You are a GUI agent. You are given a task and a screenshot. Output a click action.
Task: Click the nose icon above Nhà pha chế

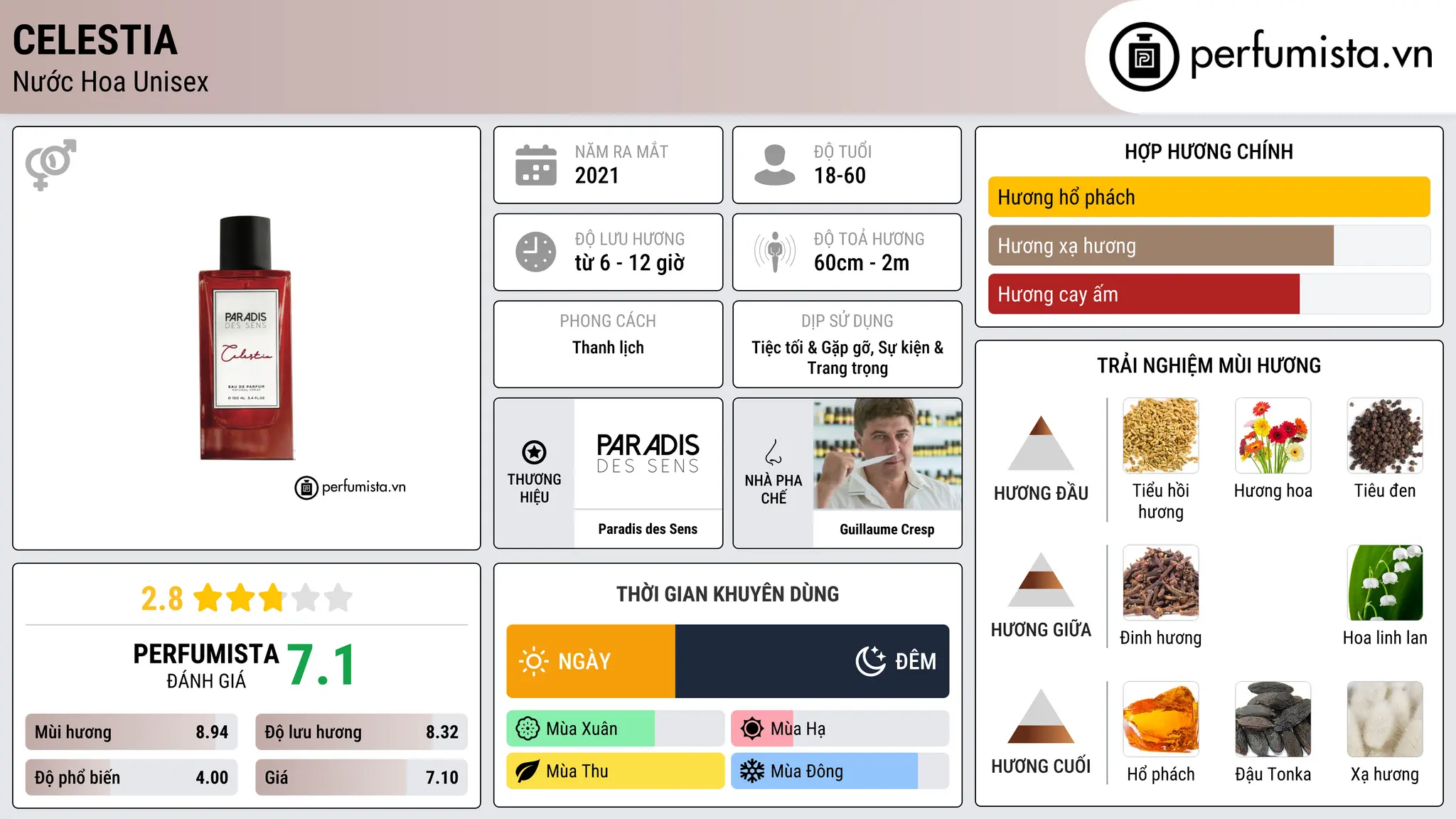tap(773, 452)
